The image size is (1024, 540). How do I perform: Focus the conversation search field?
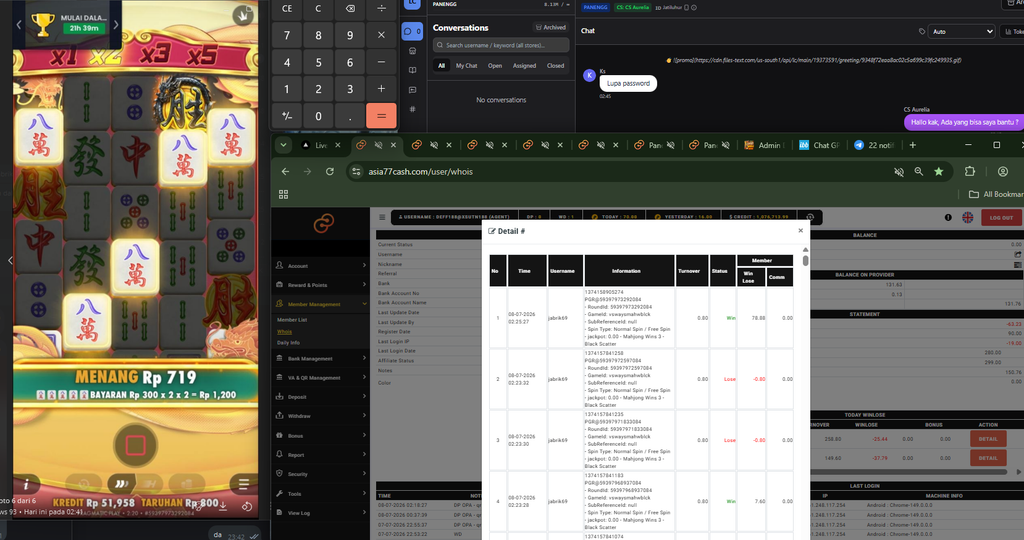(501, 45)
